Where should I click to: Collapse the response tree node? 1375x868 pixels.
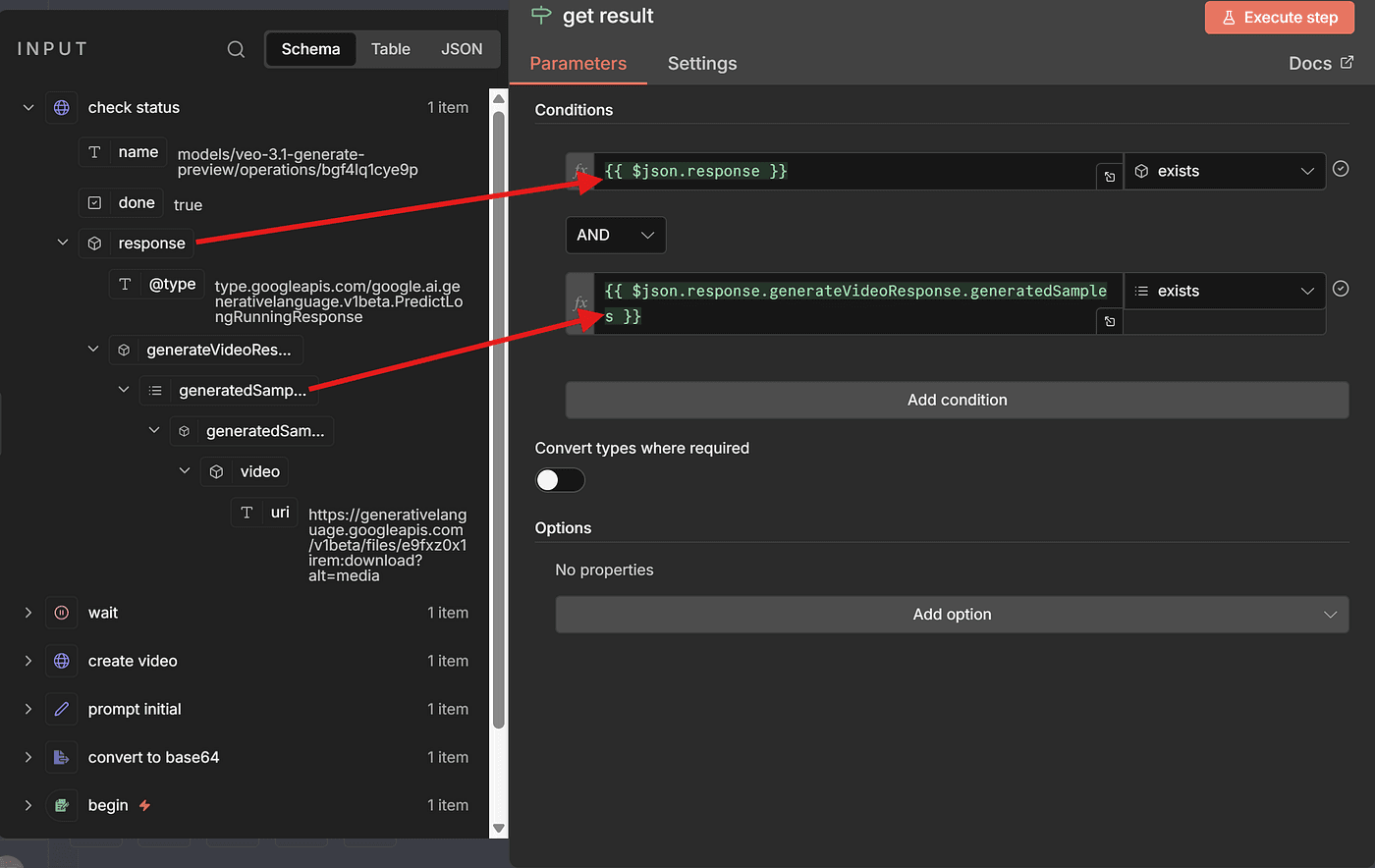tap(63, 243)
